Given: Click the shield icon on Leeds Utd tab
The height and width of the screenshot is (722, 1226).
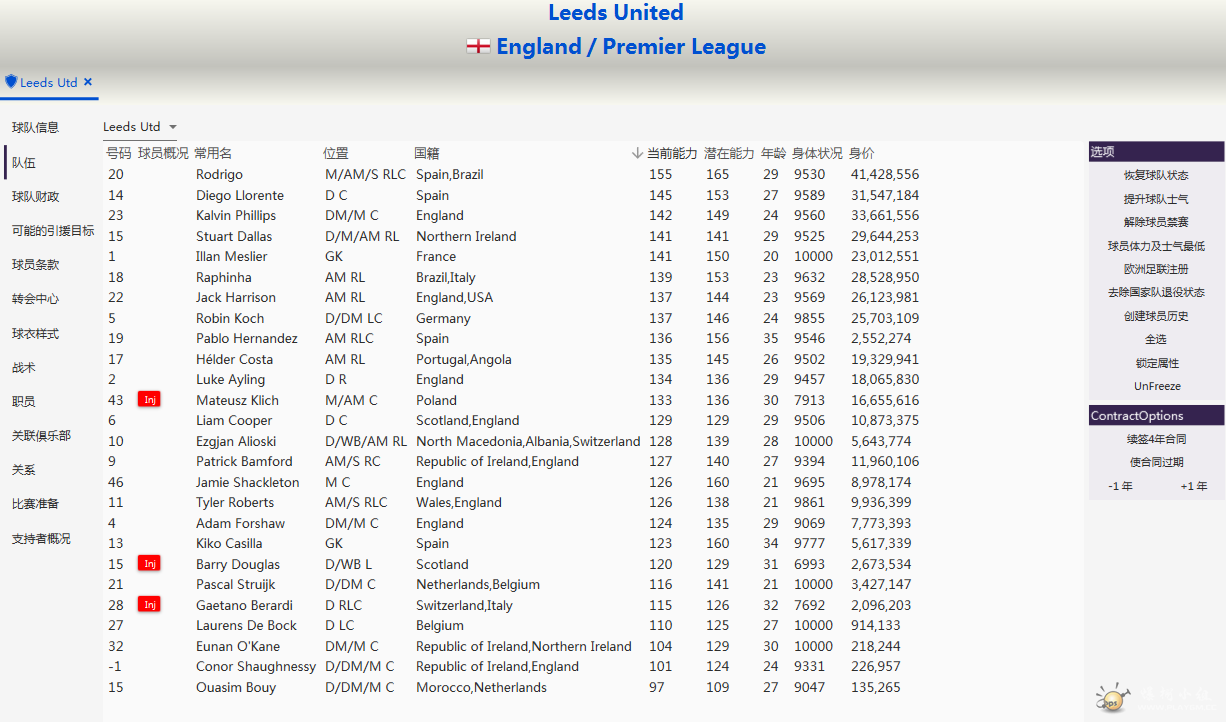Looking at the screenshot, I should pos(11,82).
